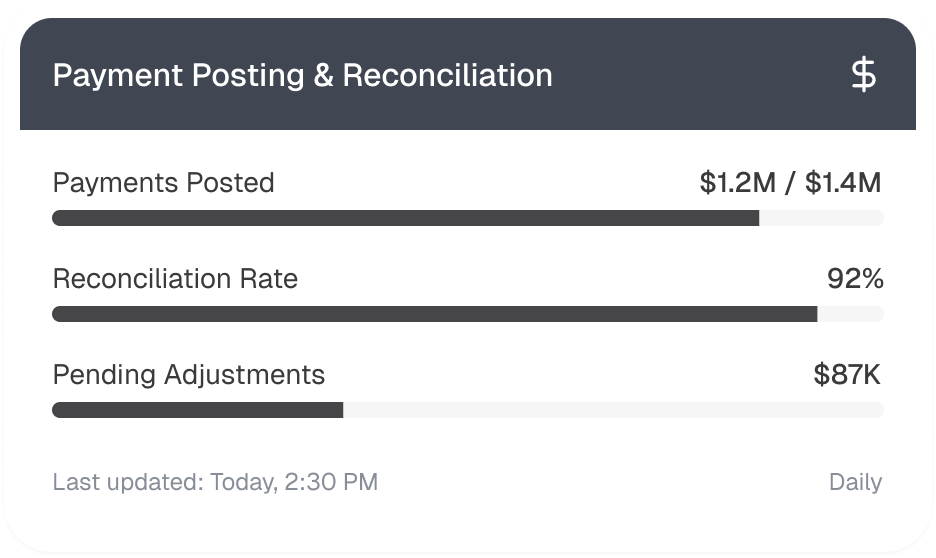Select the Reconciliation Rate label
936x558 pixels.
pos(175,279)
